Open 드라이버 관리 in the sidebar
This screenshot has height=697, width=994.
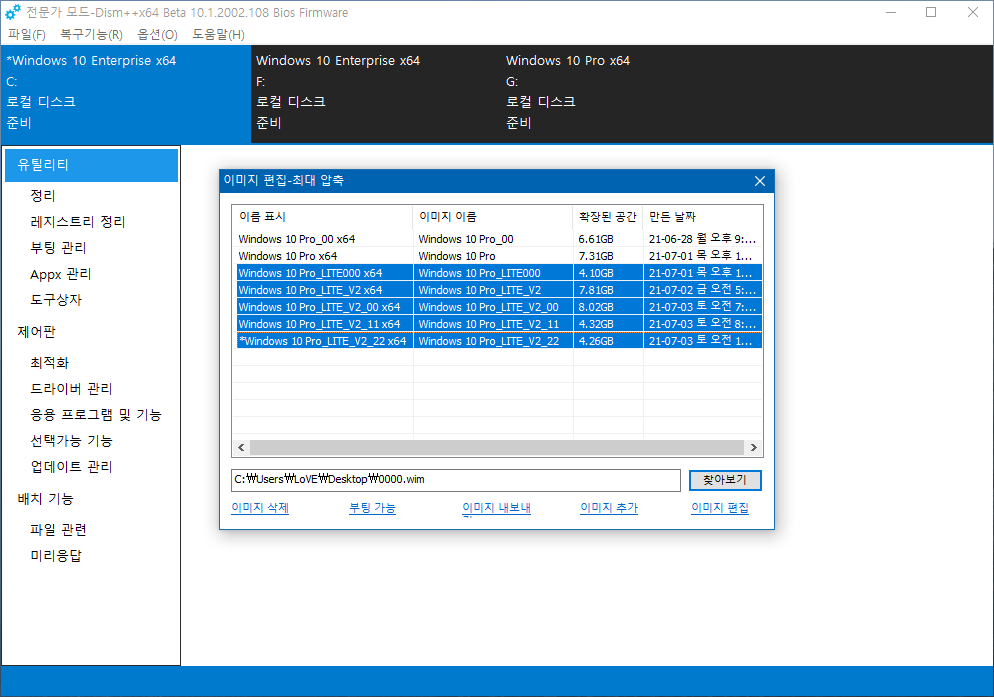(x=71, y=389)
